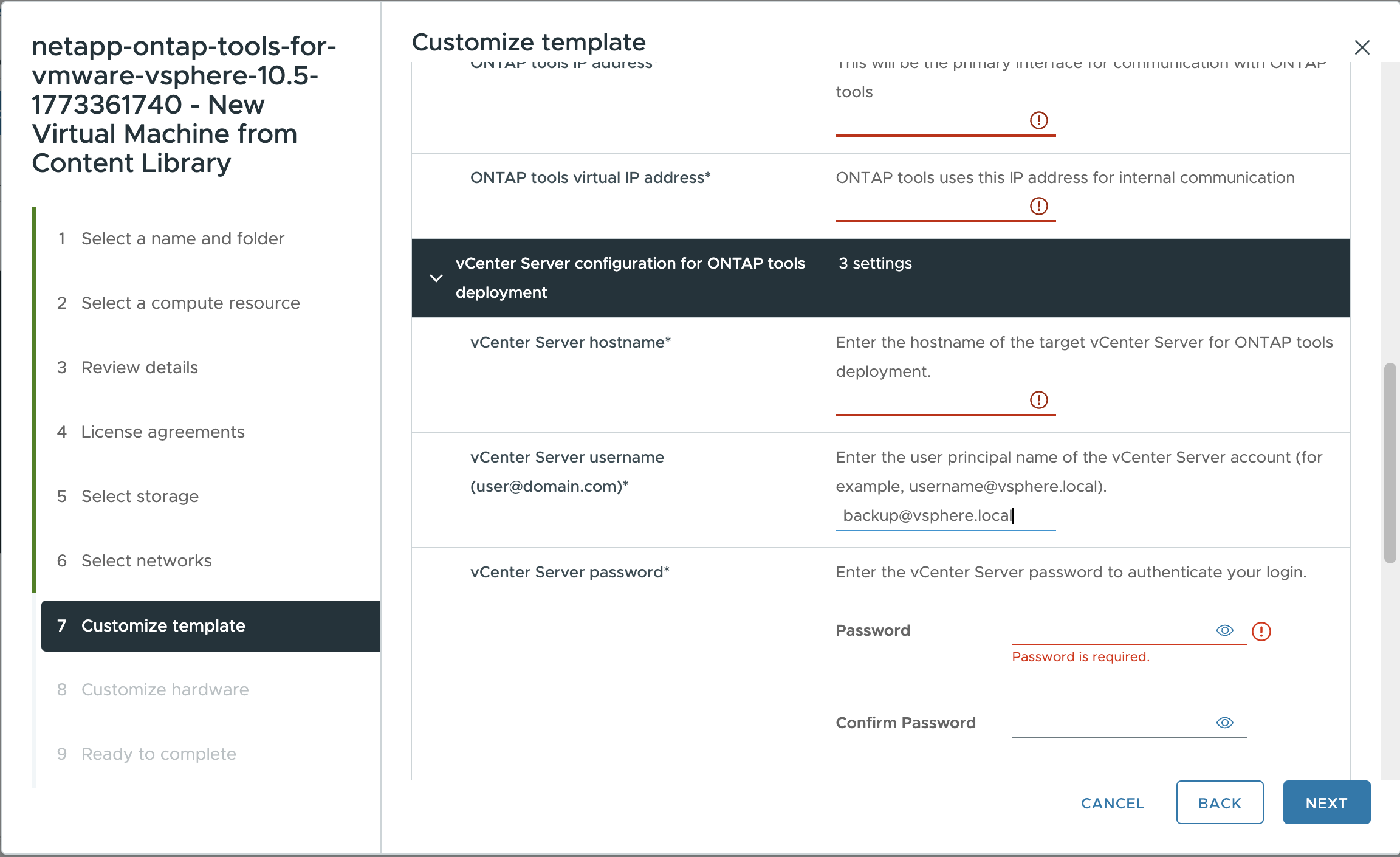
Task: Toggle visibility of the Confirm Password entry
Action: [x=1225, y=722]
